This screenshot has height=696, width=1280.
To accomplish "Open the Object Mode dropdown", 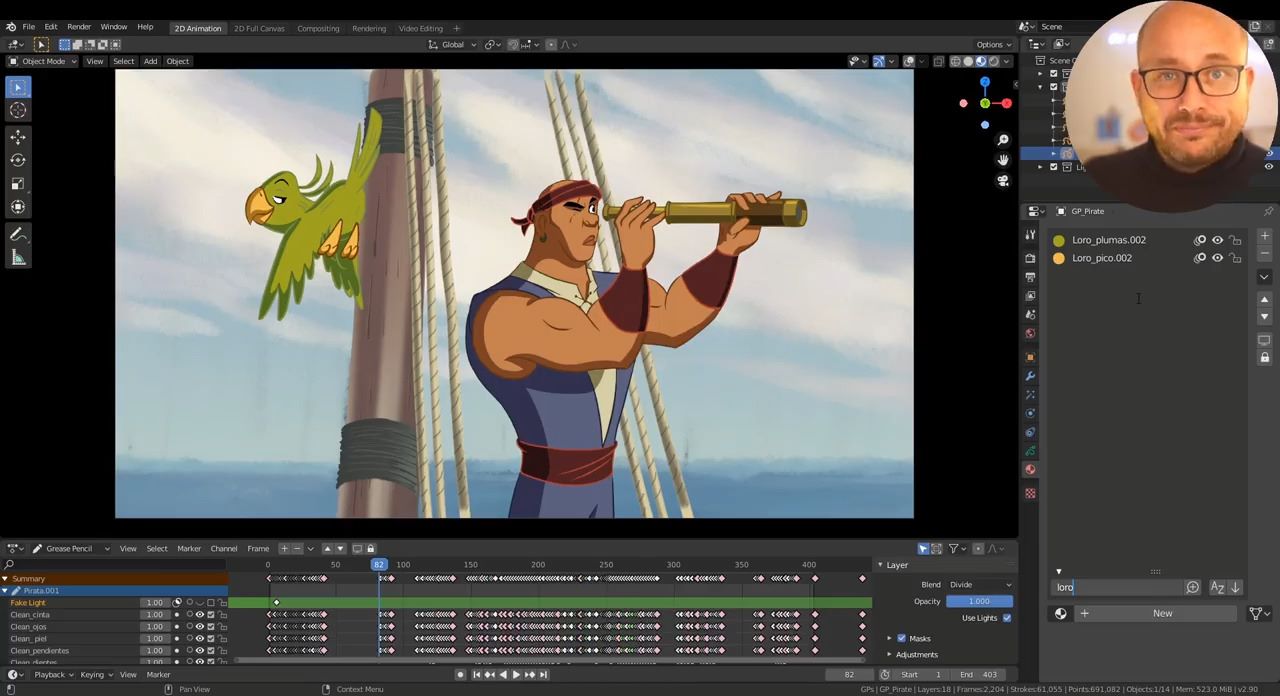I will coord(44,61).
